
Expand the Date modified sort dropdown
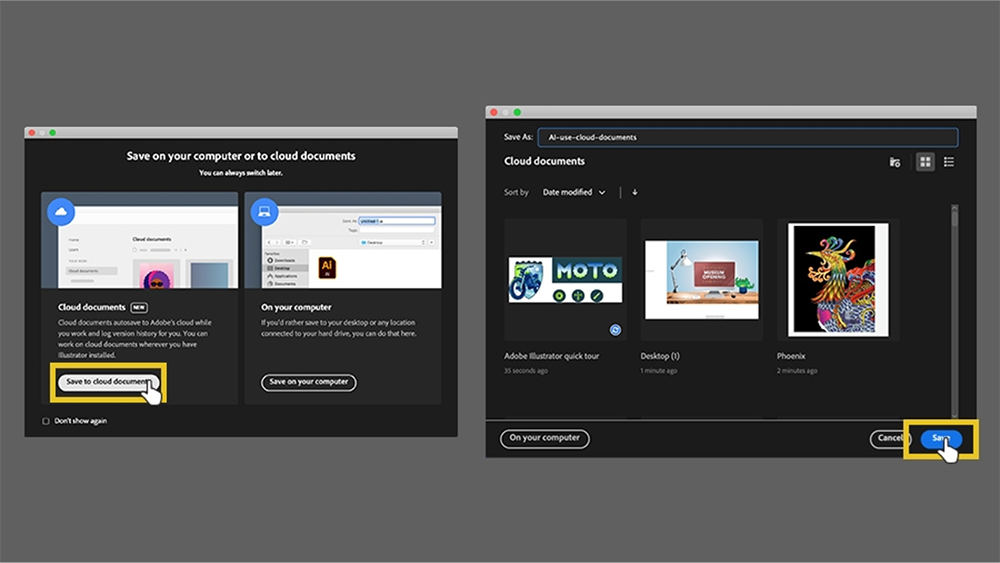pos(573,192)
